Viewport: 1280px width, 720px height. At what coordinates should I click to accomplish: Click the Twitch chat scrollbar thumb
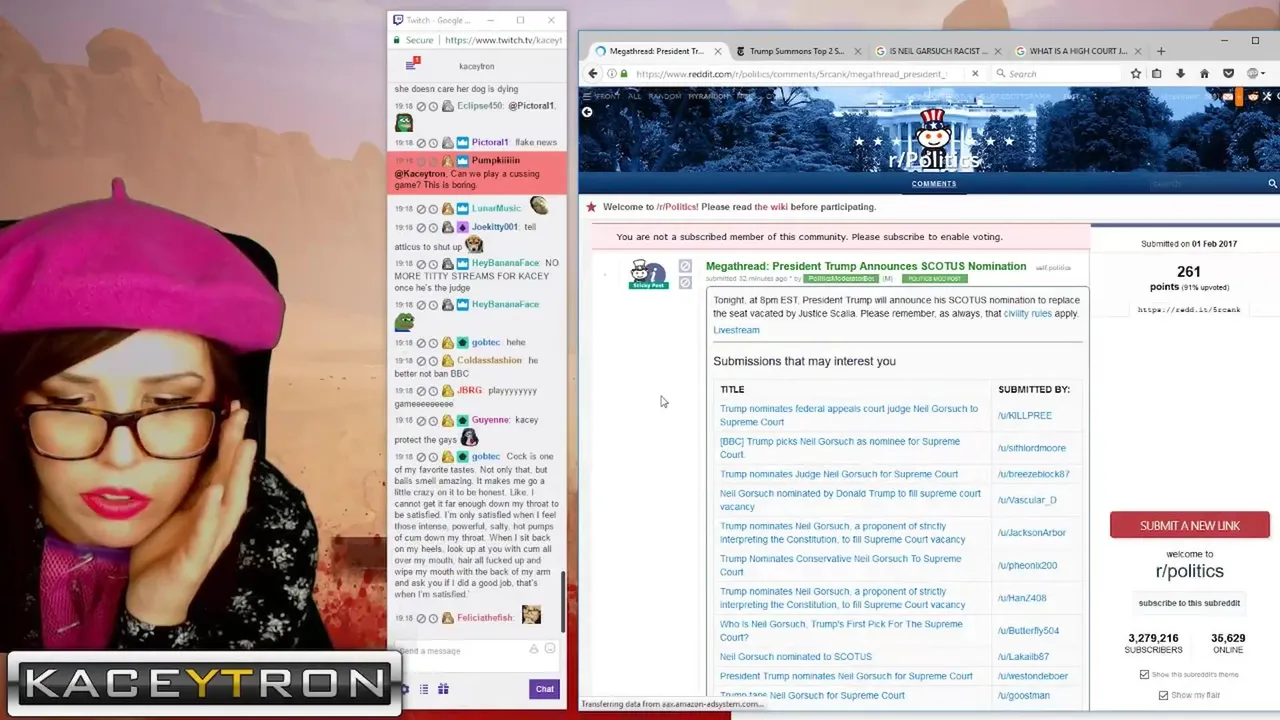(563, 602)
